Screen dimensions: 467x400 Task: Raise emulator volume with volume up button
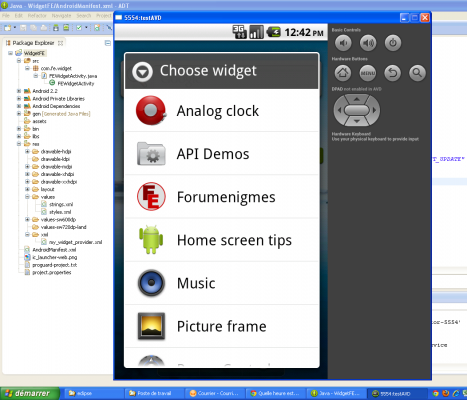coord(368,43)
